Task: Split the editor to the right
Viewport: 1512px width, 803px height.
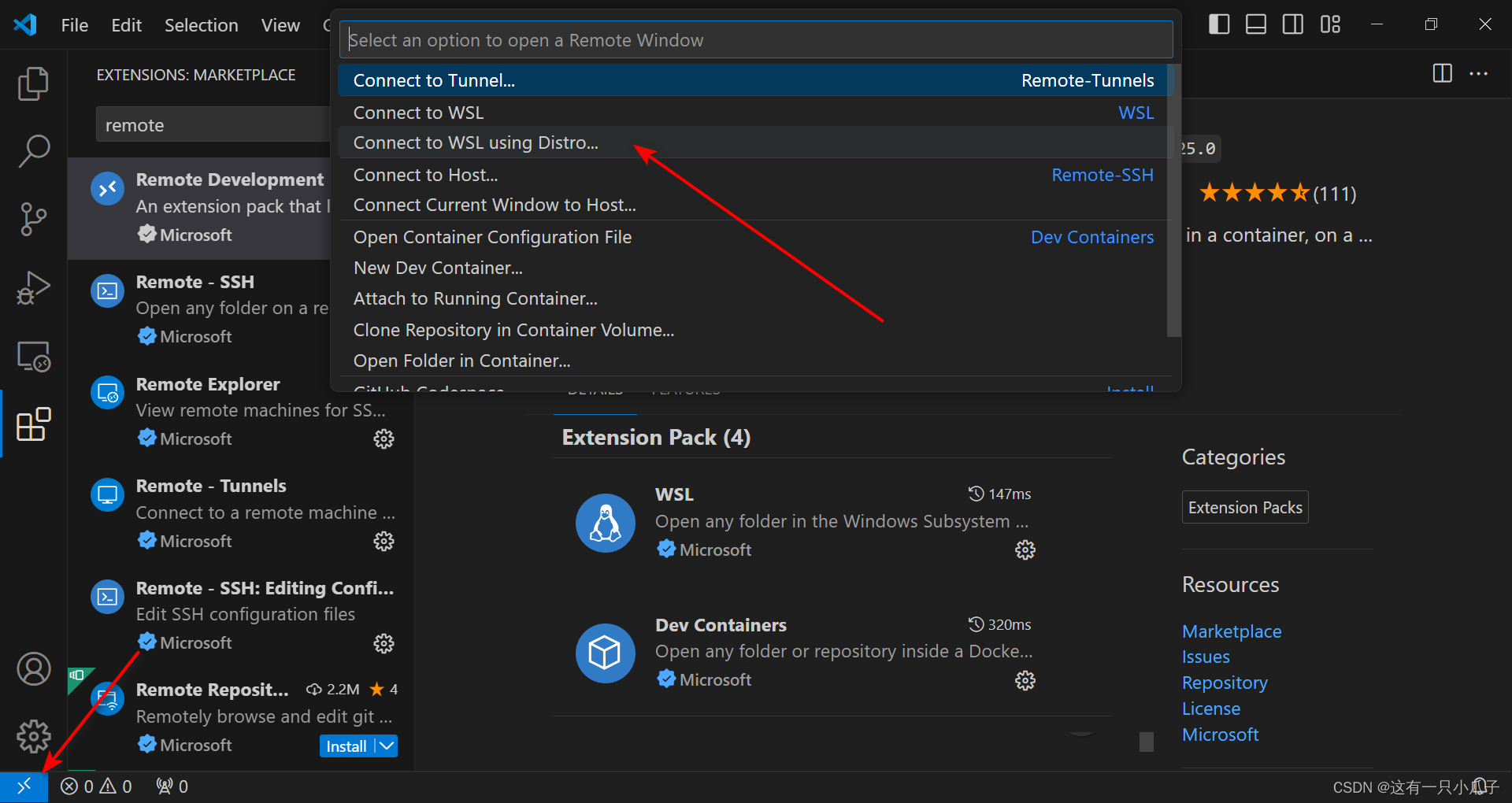Action: 1443,73
